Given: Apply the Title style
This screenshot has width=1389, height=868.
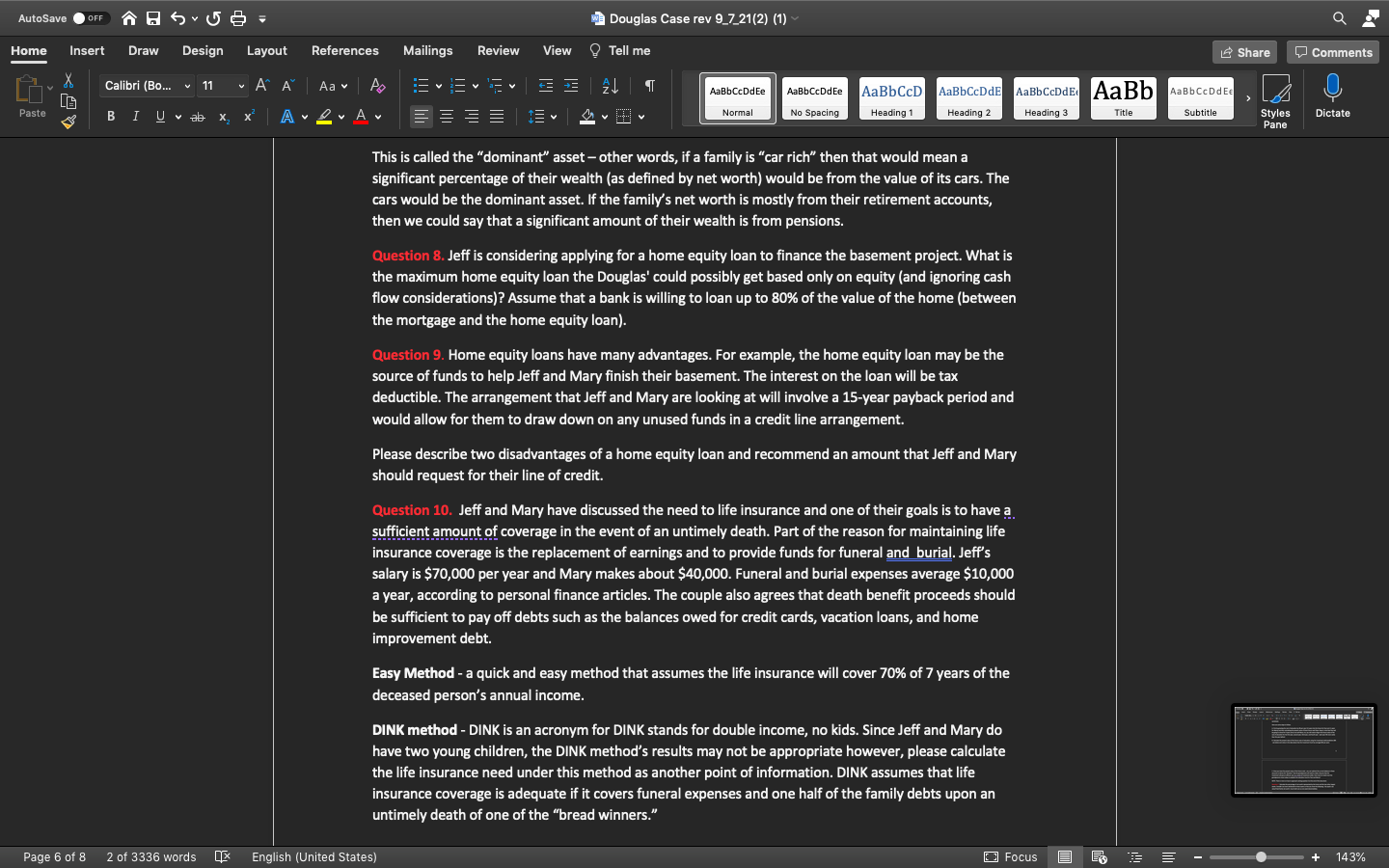Looking at the screenshot, I should [1124, 98].
